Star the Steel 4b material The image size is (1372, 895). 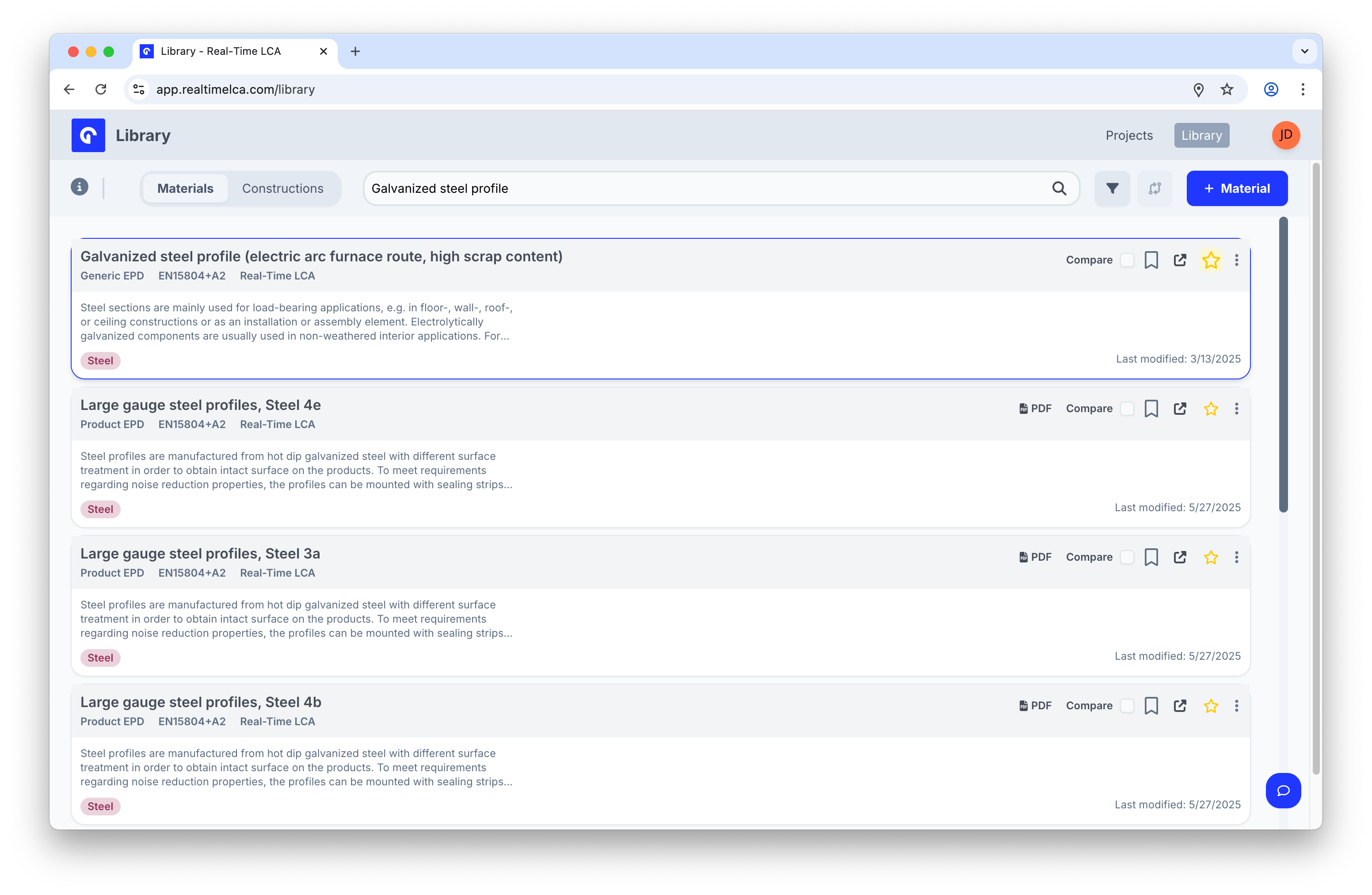tap(1211, 707)
